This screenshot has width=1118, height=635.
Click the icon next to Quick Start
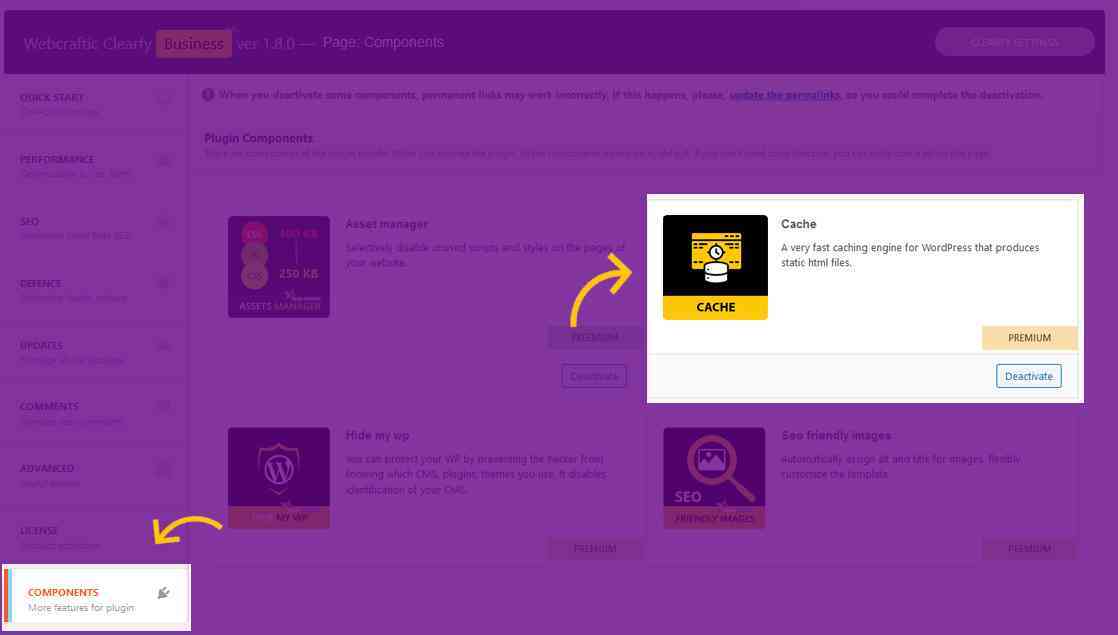(x=163, y=98)
